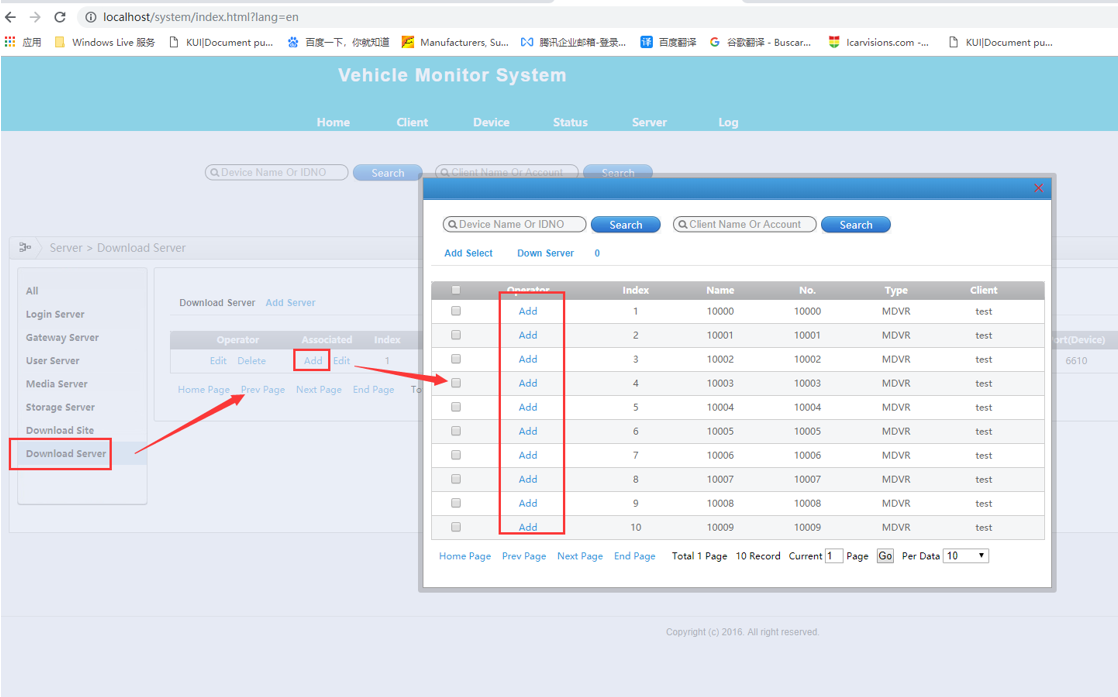Viewport: 1118px width, 697px height.
Task: Go to the Device menu
Action: [x=491, y=123]
